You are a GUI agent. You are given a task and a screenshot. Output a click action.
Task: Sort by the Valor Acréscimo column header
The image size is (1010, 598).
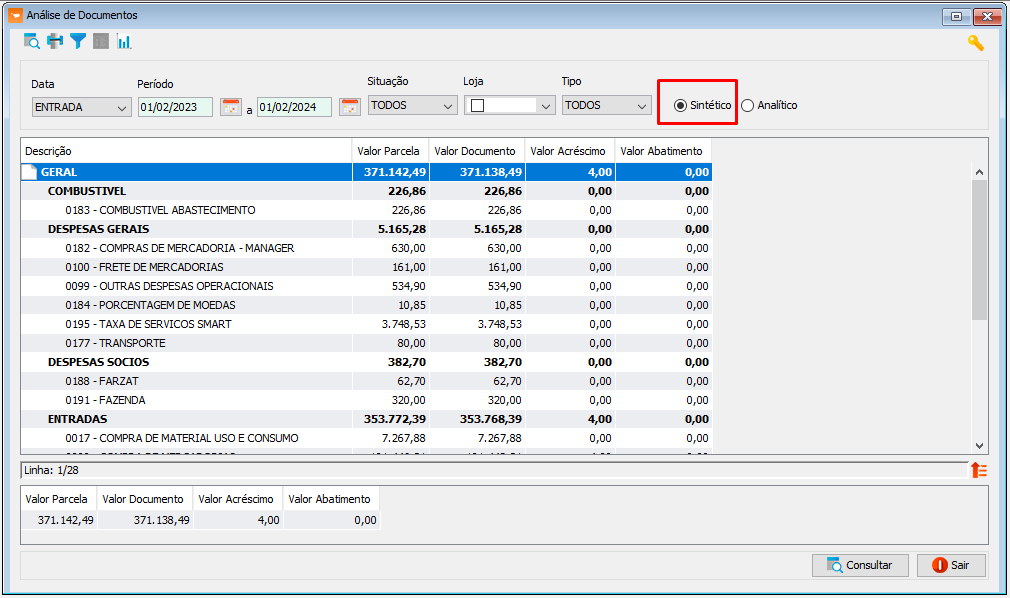[x=569, y=151]
